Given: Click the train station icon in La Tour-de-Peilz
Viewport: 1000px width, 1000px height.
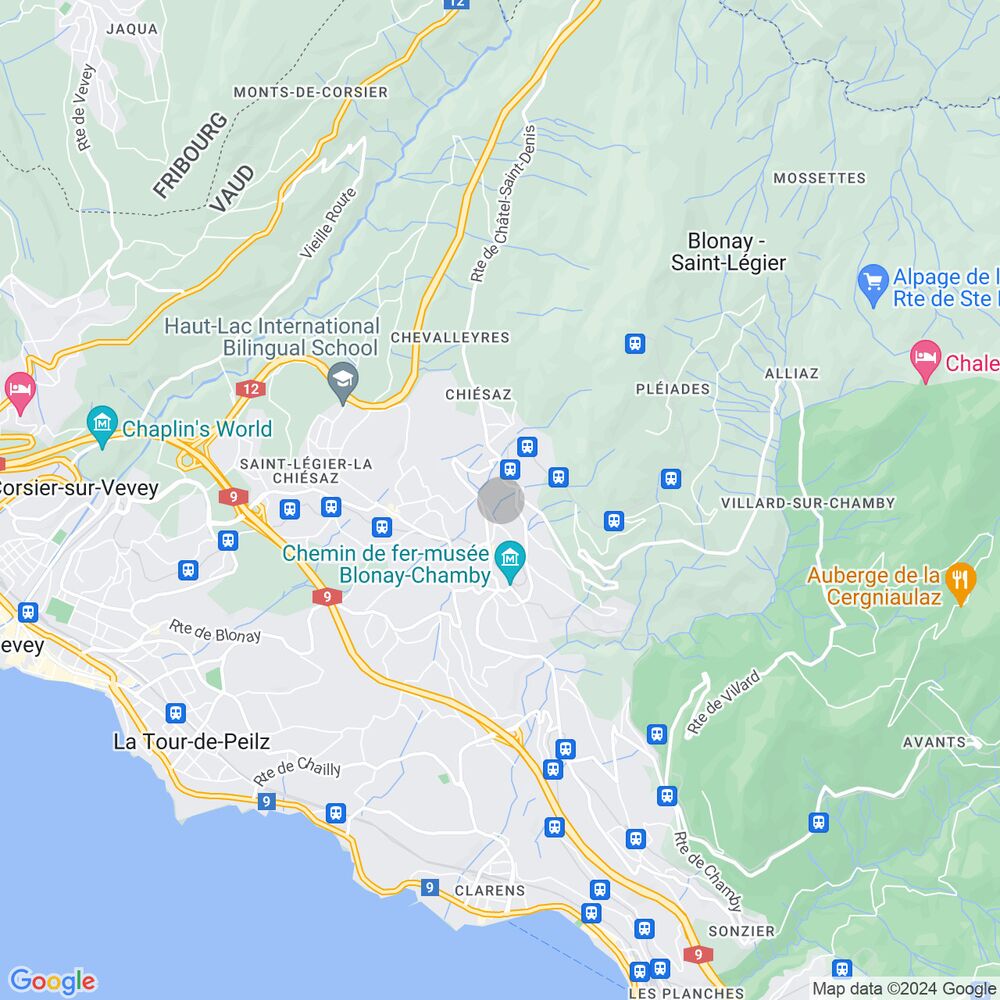Looking at the screenshot, I should (x=175, y=712).
